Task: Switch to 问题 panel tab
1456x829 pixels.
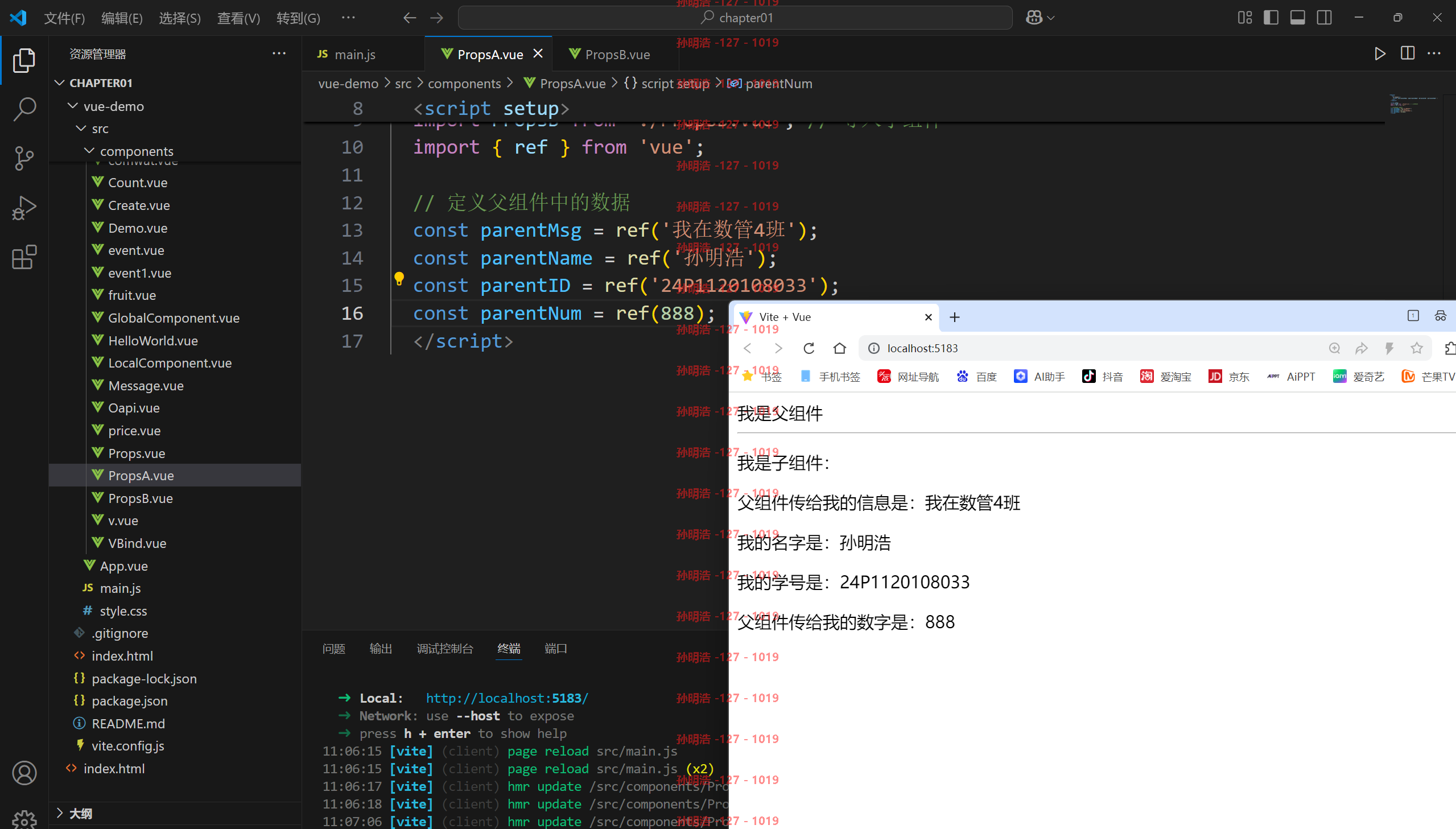Action: tap(334, 649)
